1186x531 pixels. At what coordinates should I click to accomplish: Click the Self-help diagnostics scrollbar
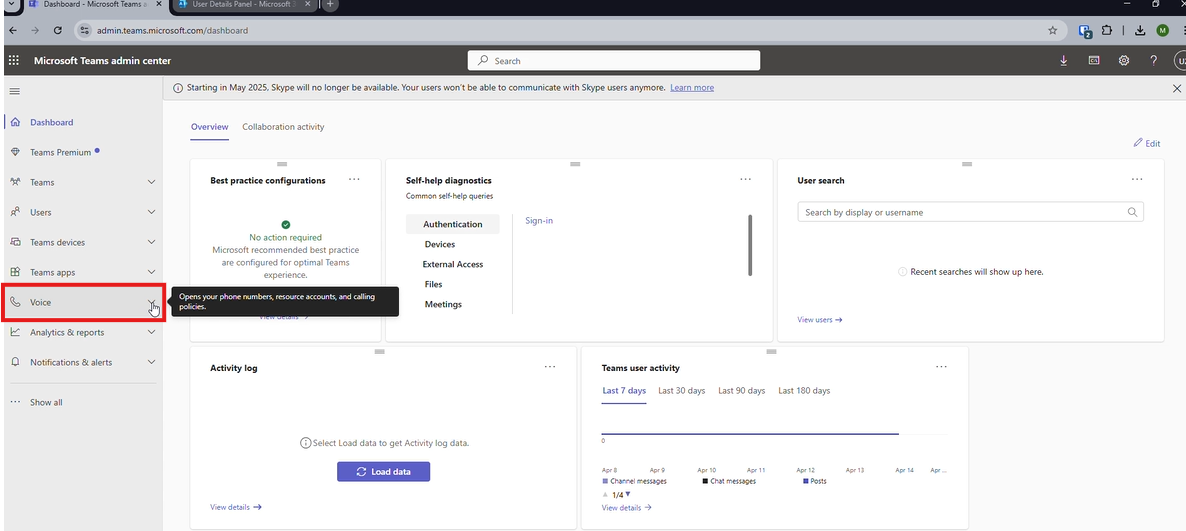(750, 245)
